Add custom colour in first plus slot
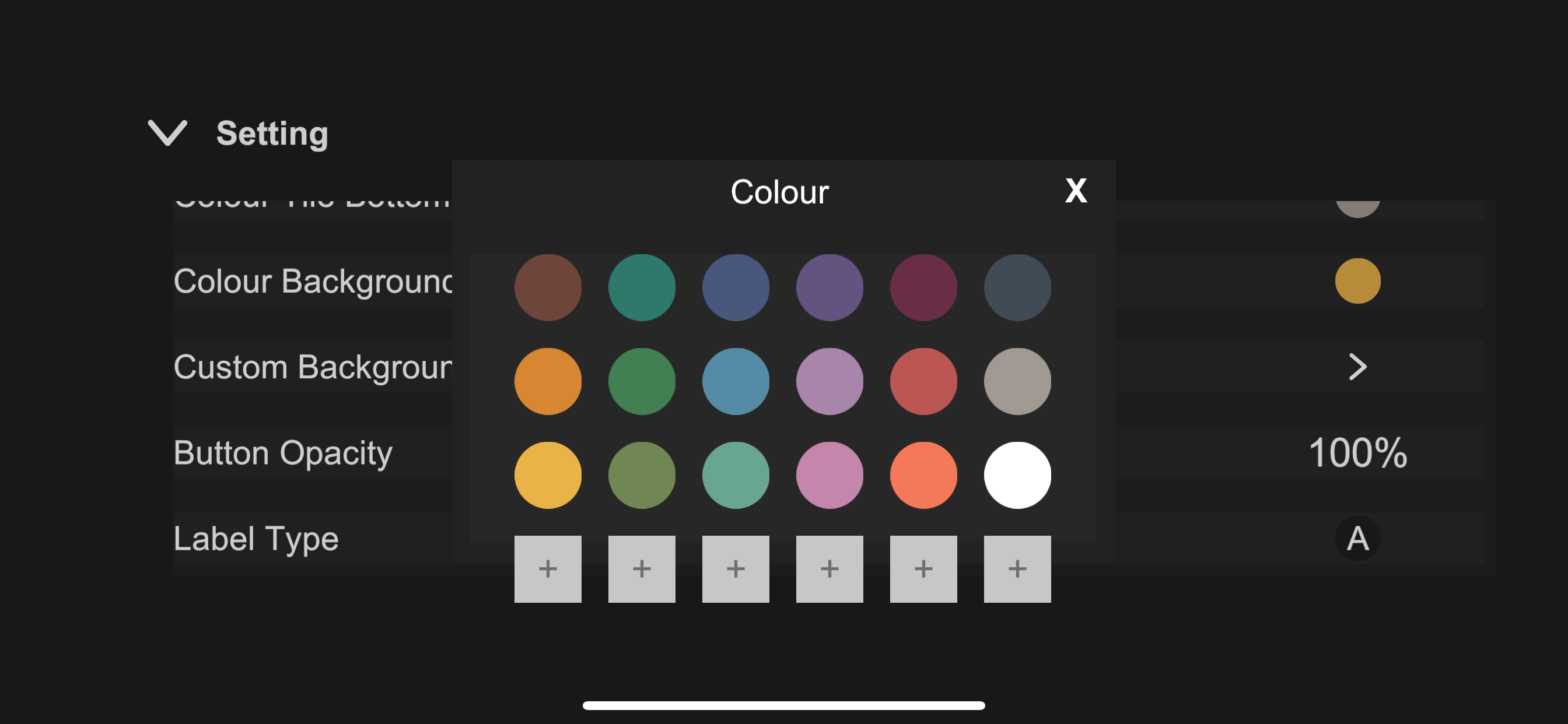This screenshot has height=724, width=1568. (x=548, y=569)
